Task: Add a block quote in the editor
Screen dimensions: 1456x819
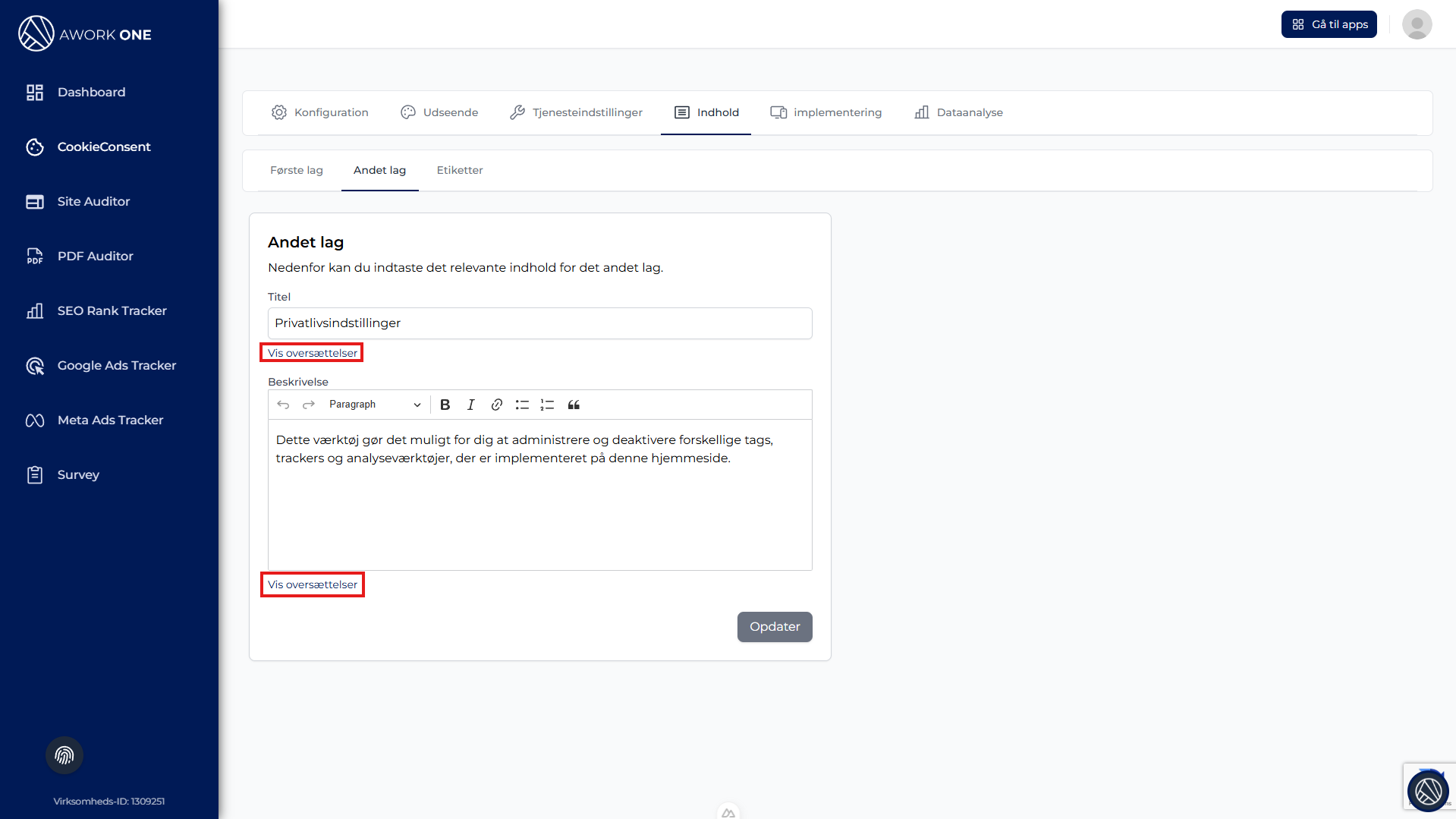Action: click(574, 405)
